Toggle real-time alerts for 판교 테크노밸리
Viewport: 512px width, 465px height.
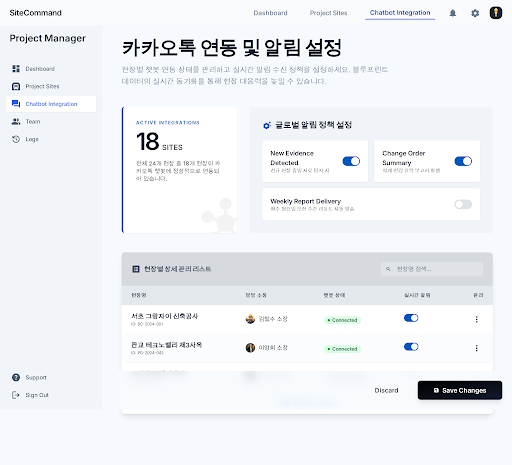point(411,347)
